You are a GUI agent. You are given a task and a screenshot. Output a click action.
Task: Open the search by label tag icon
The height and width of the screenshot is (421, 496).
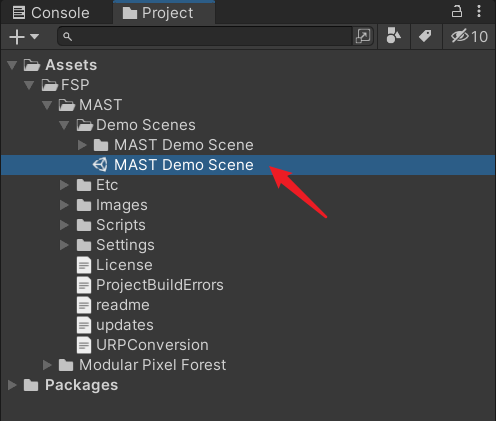(425, 36)
